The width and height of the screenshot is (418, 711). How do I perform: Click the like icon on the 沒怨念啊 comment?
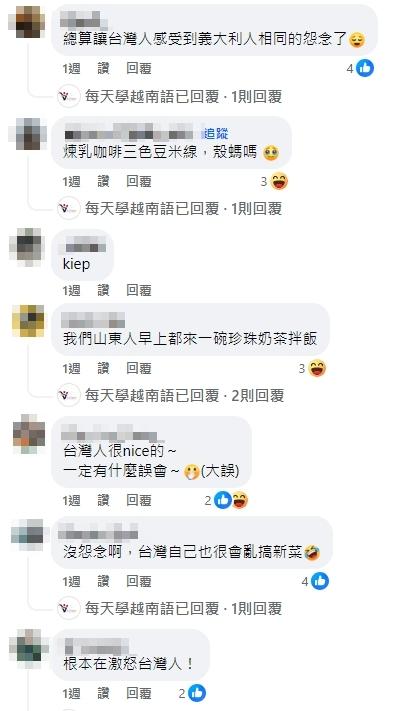[x=320, y=581]
